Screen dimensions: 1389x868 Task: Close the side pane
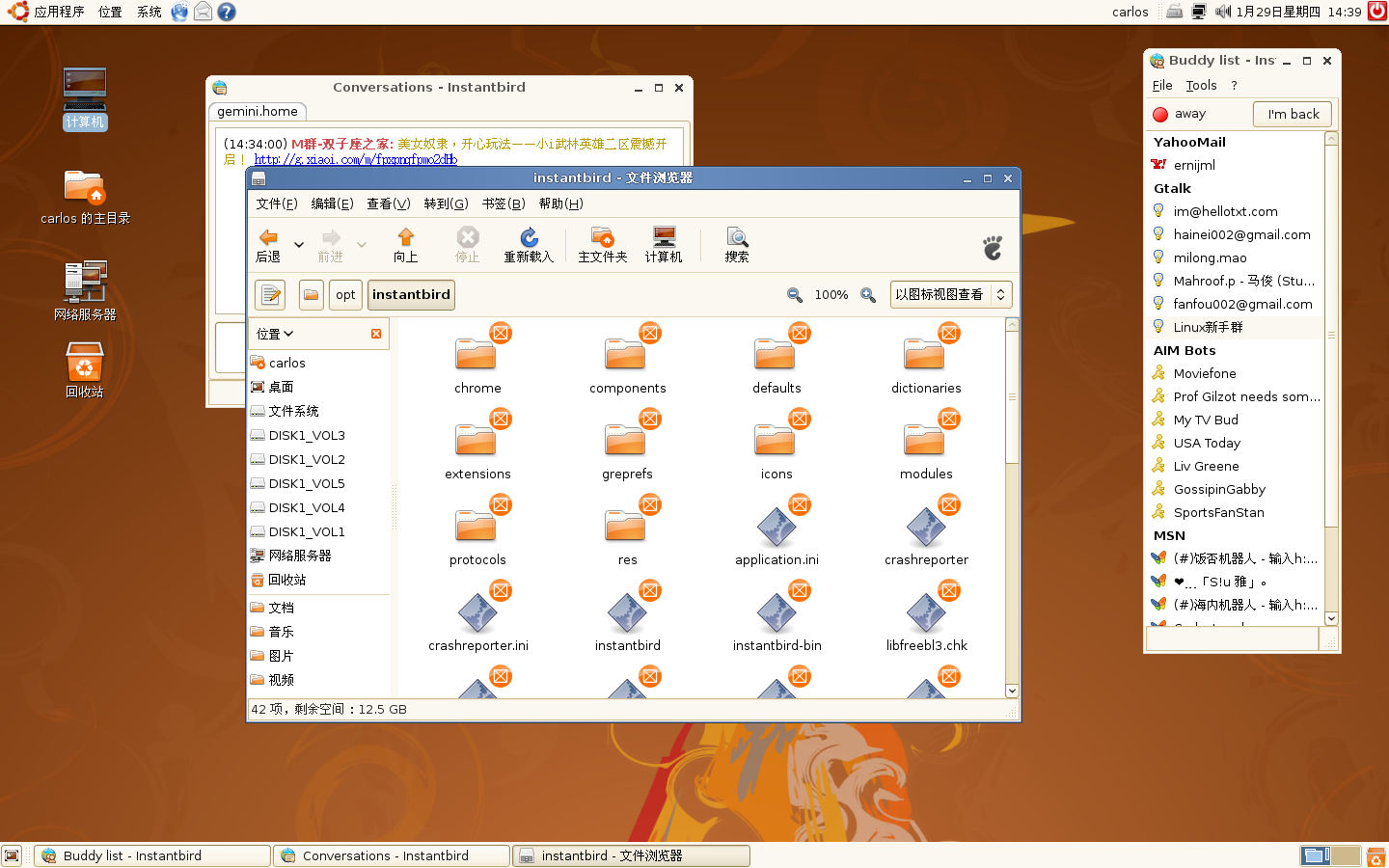tap(376, 334)
